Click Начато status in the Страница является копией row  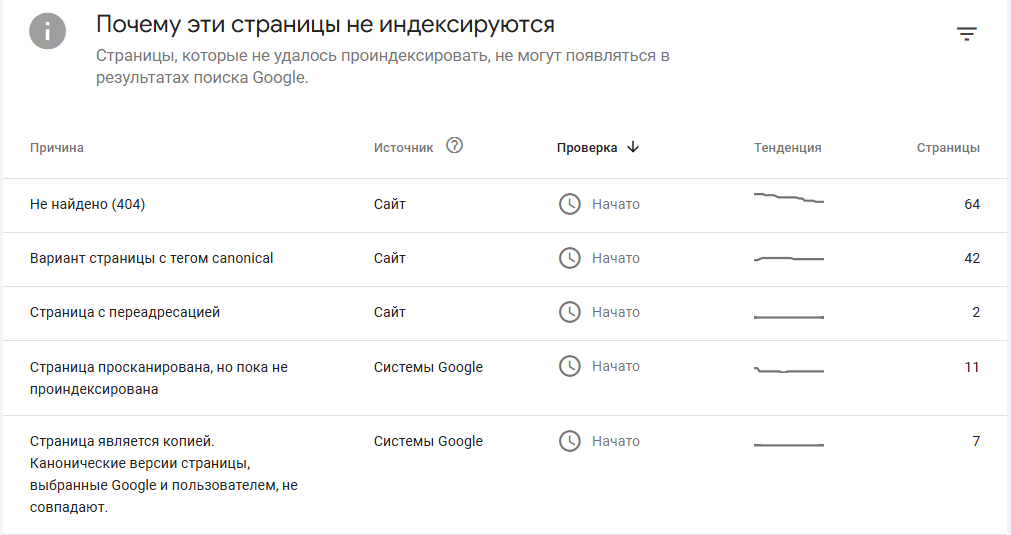click(x=616, y=442)
